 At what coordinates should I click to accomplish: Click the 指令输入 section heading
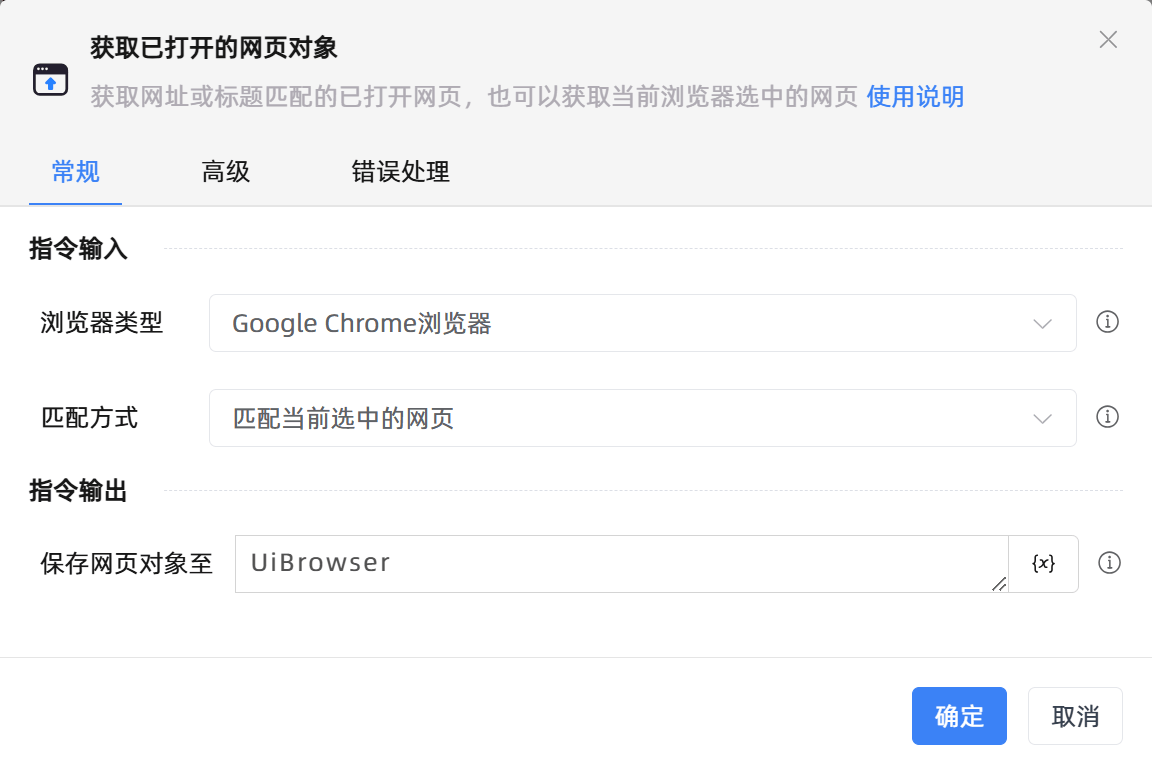[79, 249]
